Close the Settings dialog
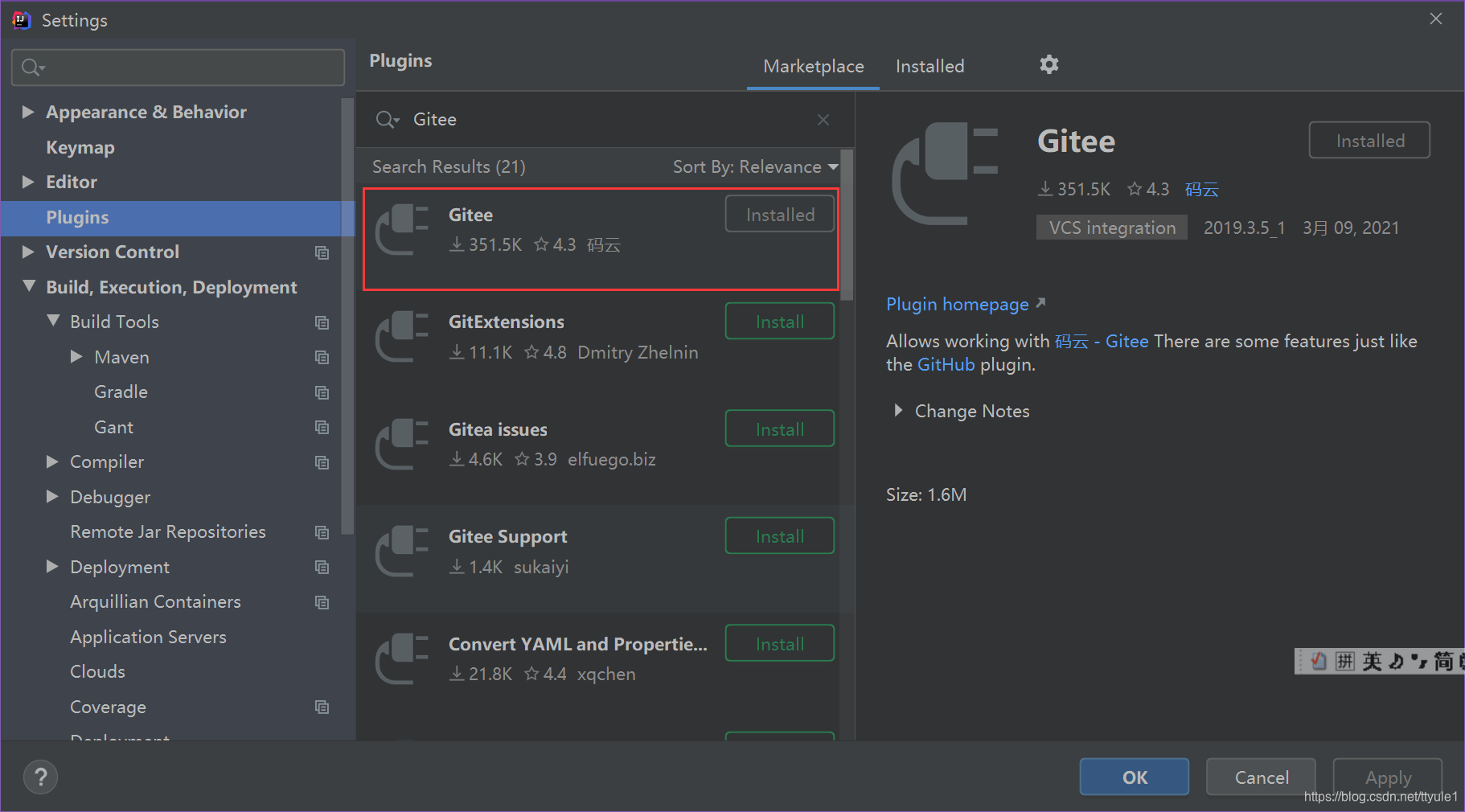This screenshot has height=812, width=1465. point(1436,18)
